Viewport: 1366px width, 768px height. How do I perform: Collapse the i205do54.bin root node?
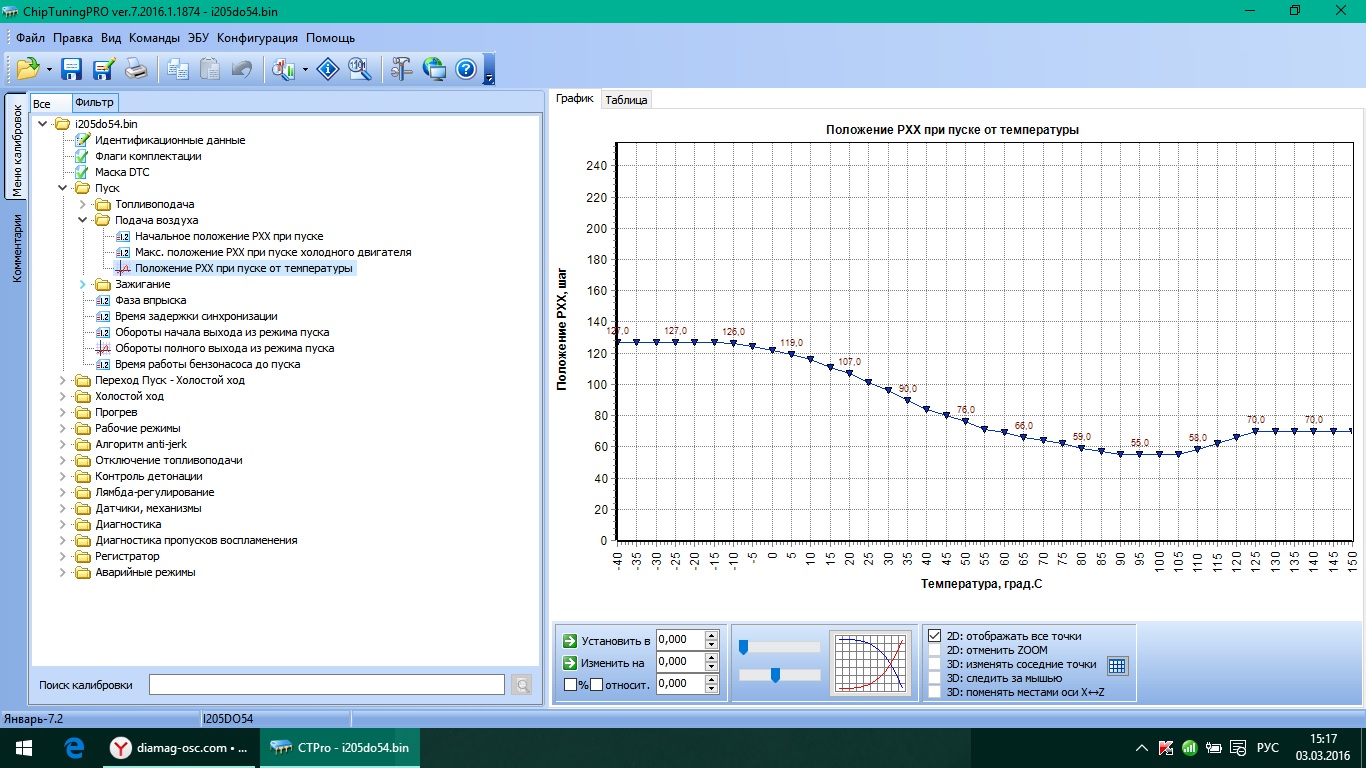click(43, 124)
